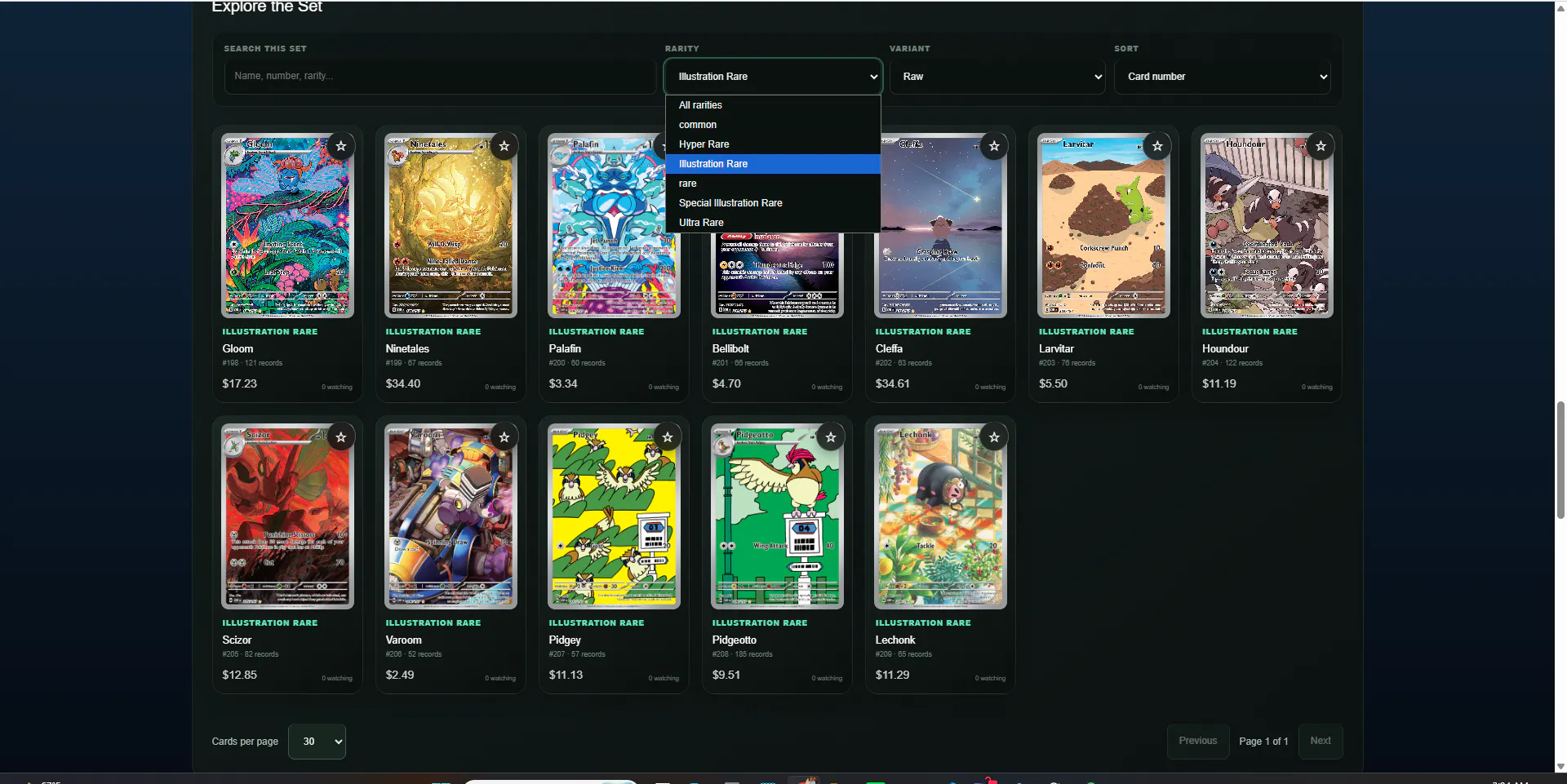The image size is (1567, 784).
Task: Open the Gloom card image
Action: tap(287, 226)
